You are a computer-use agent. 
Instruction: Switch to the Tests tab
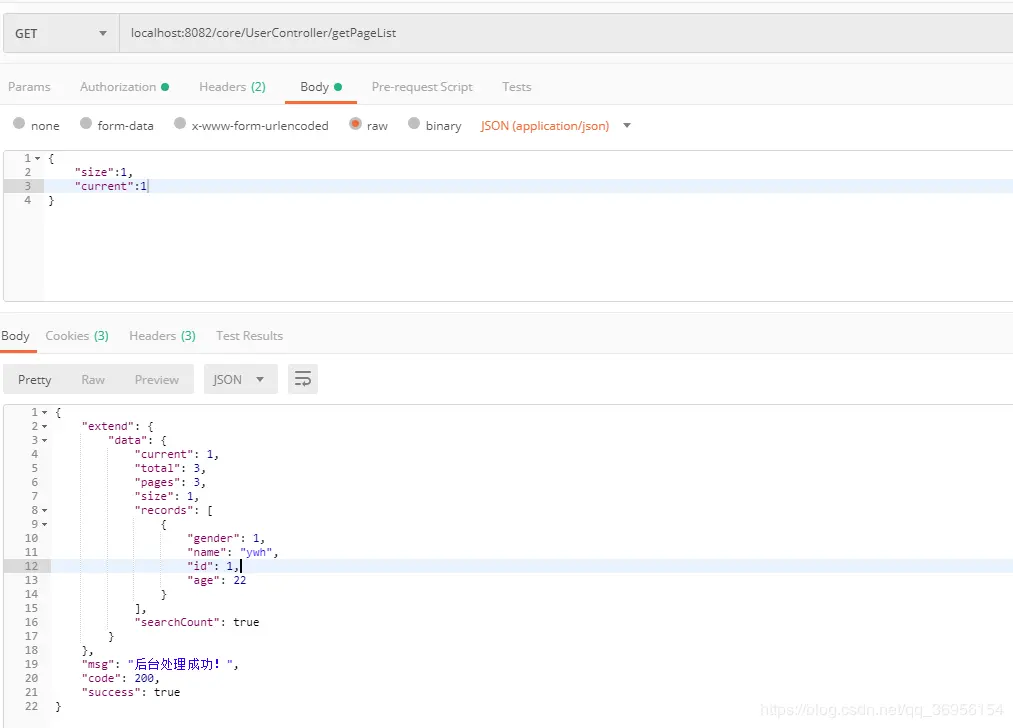[516, 87]
